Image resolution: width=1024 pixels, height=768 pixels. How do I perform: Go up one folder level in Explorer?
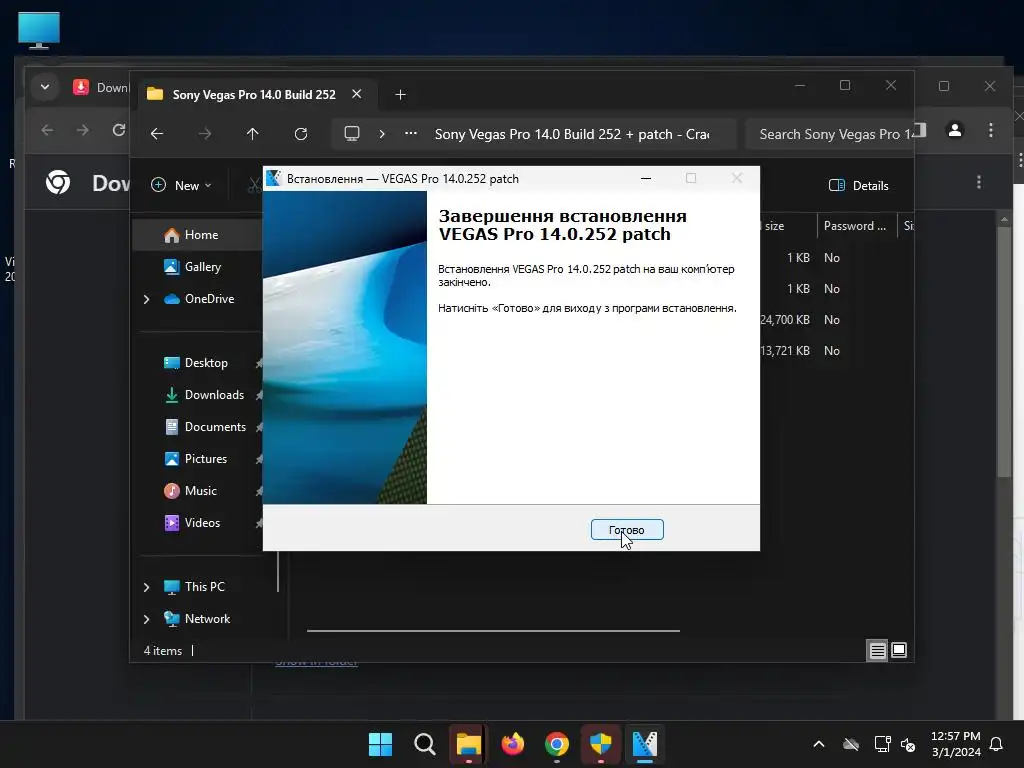pyautogui.click(x=253, y=134)
